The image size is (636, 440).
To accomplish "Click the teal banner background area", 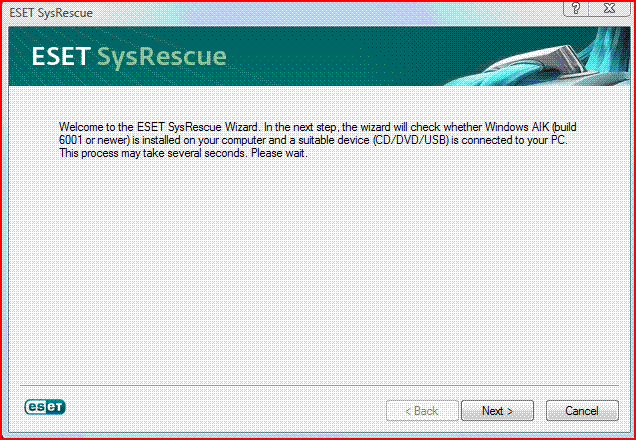I will (324, 56).
